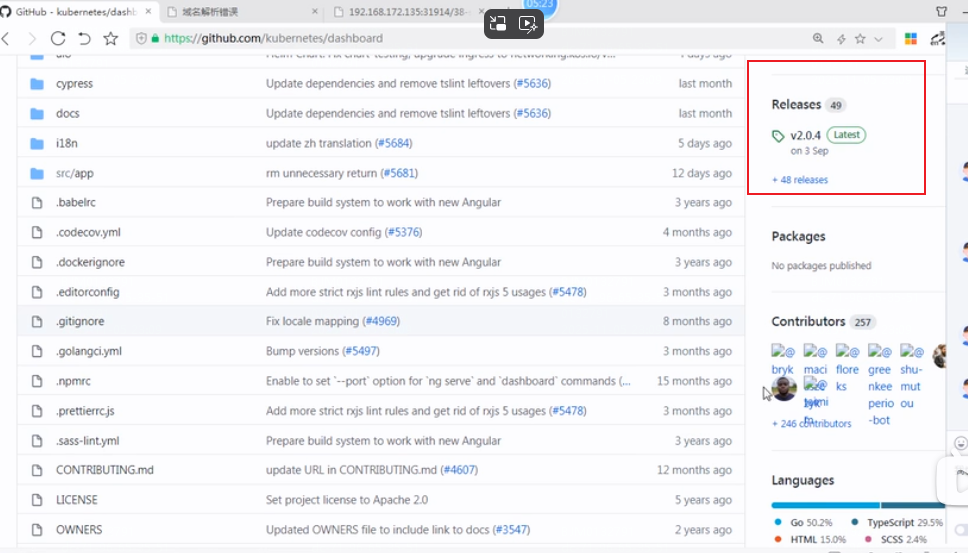Click the 'update zh translation' commit message
Viewport: 968px width, 553px height.
click(319, 143)
